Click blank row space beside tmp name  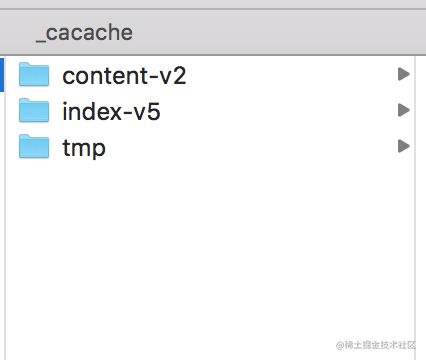(x=252, y=146)
